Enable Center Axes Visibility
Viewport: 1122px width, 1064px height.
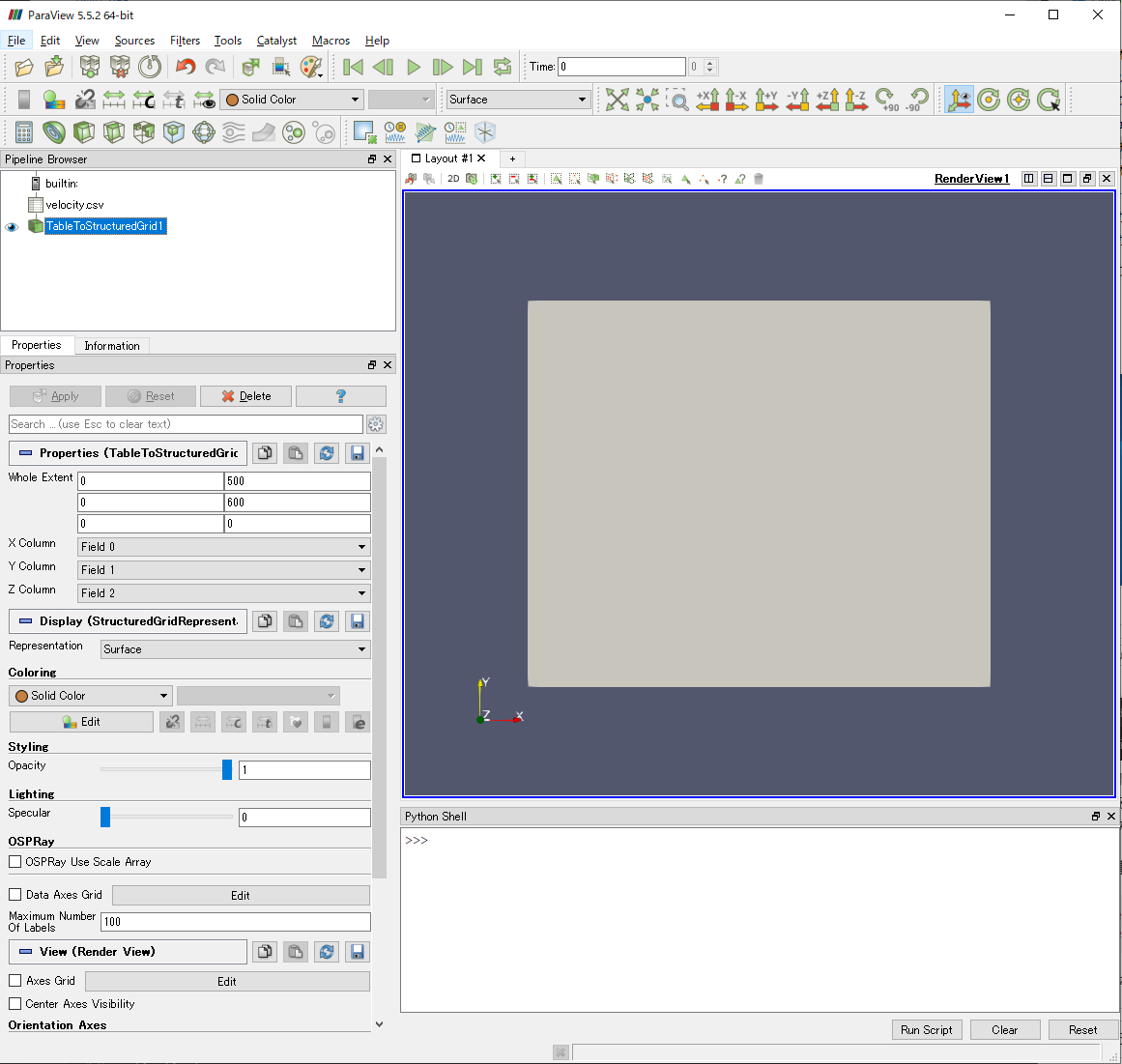[14, 1004]
